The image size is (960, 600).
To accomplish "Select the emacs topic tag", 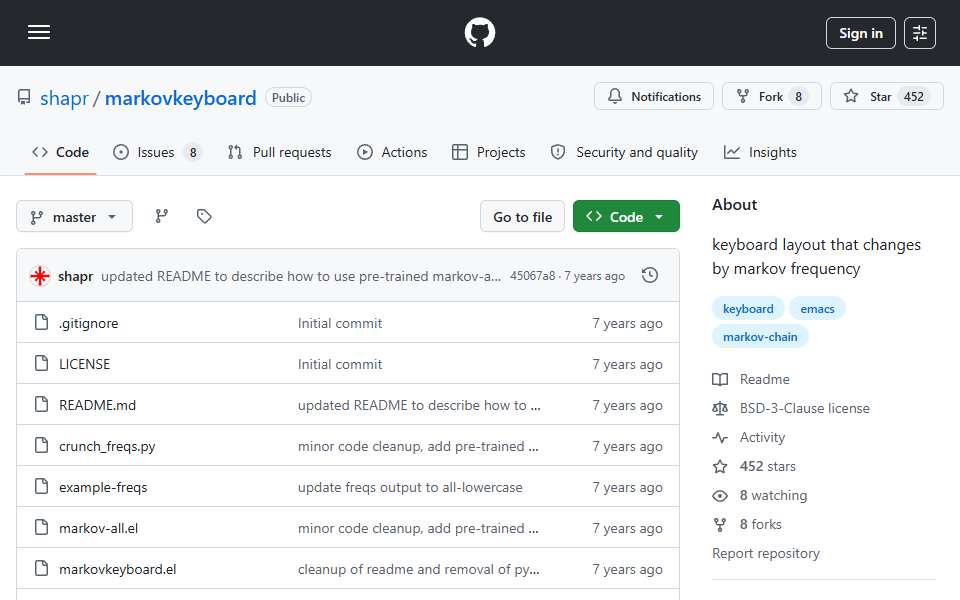I will 817,309.
